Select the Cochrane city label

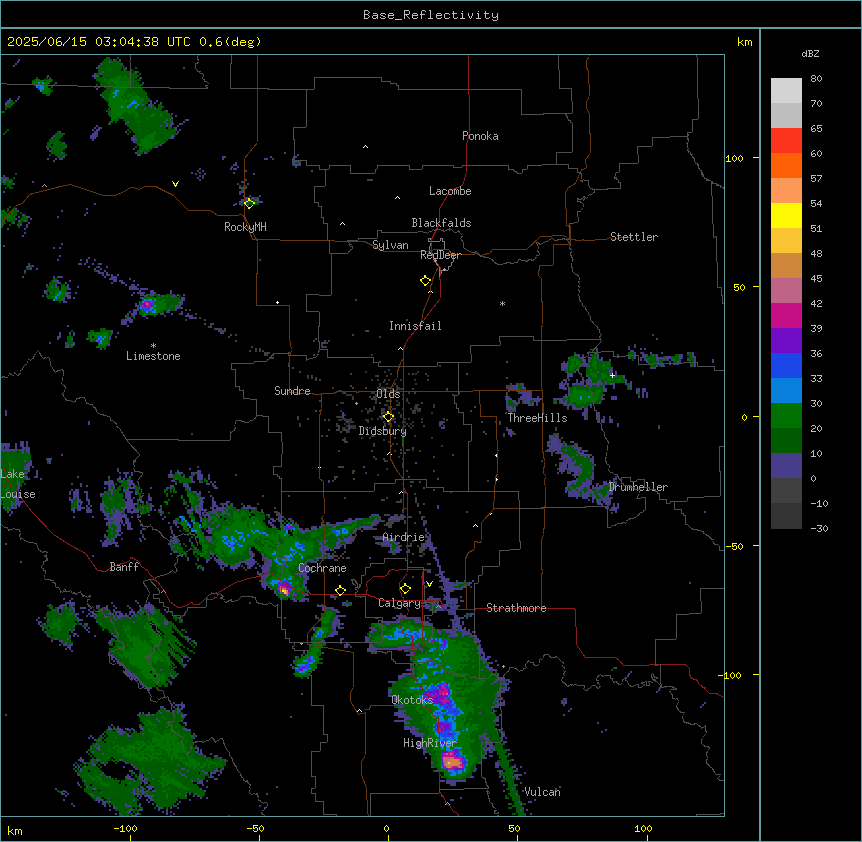coord(322,568)
